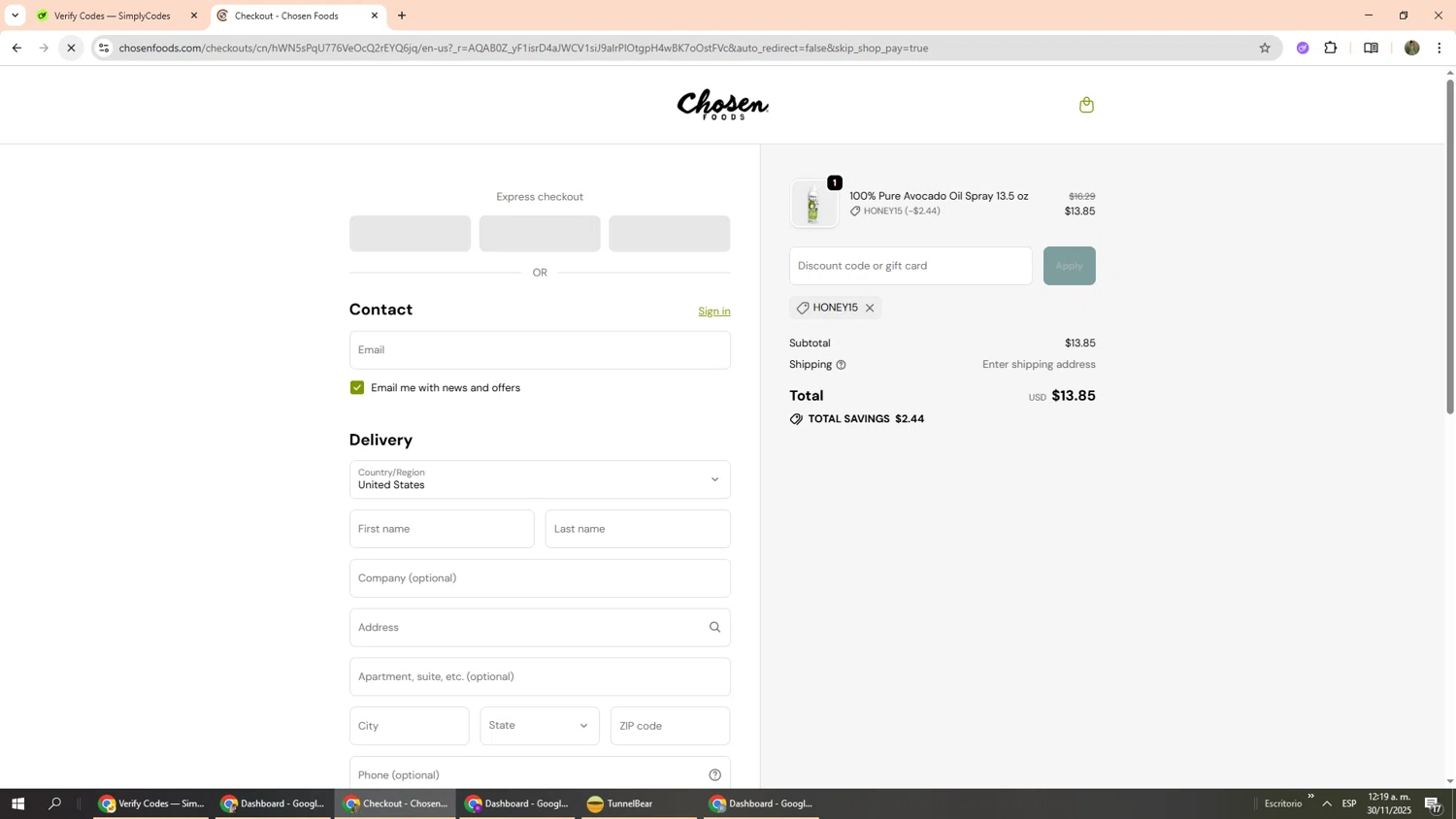Close the Verify Codes SimplyCodes tab
Viewport: 1456px width, 819px height.
pyautogui.click(x=194, y=16)
